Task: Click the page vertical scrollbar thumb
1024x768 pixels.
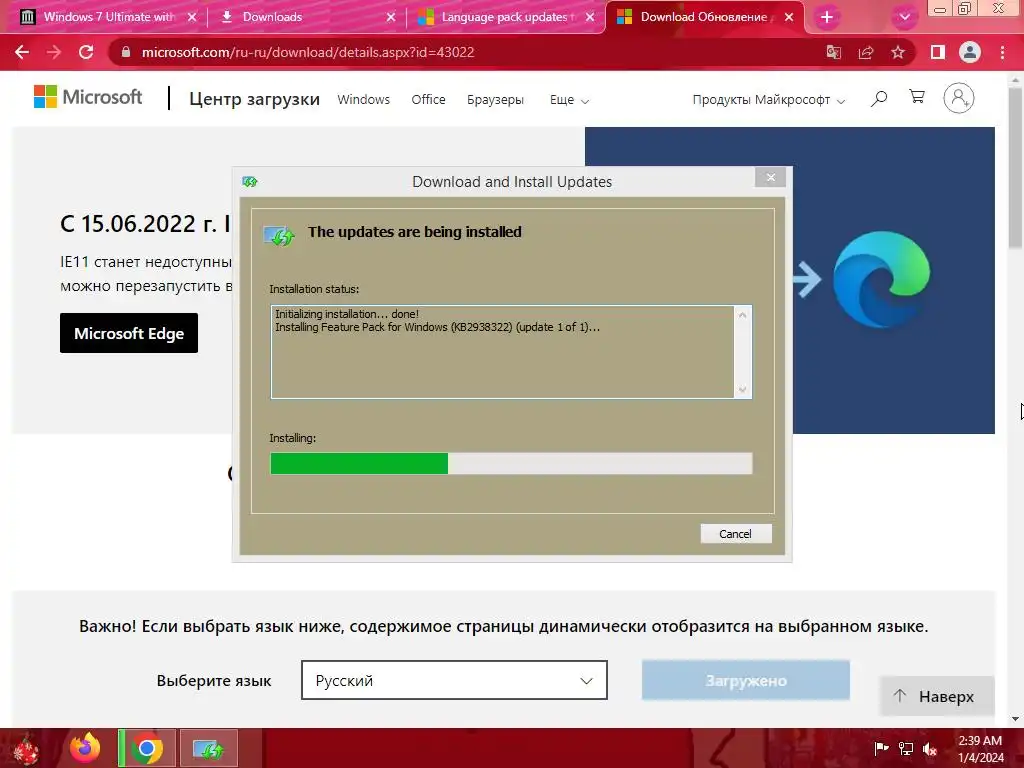Action: [x=1015, y=167]
